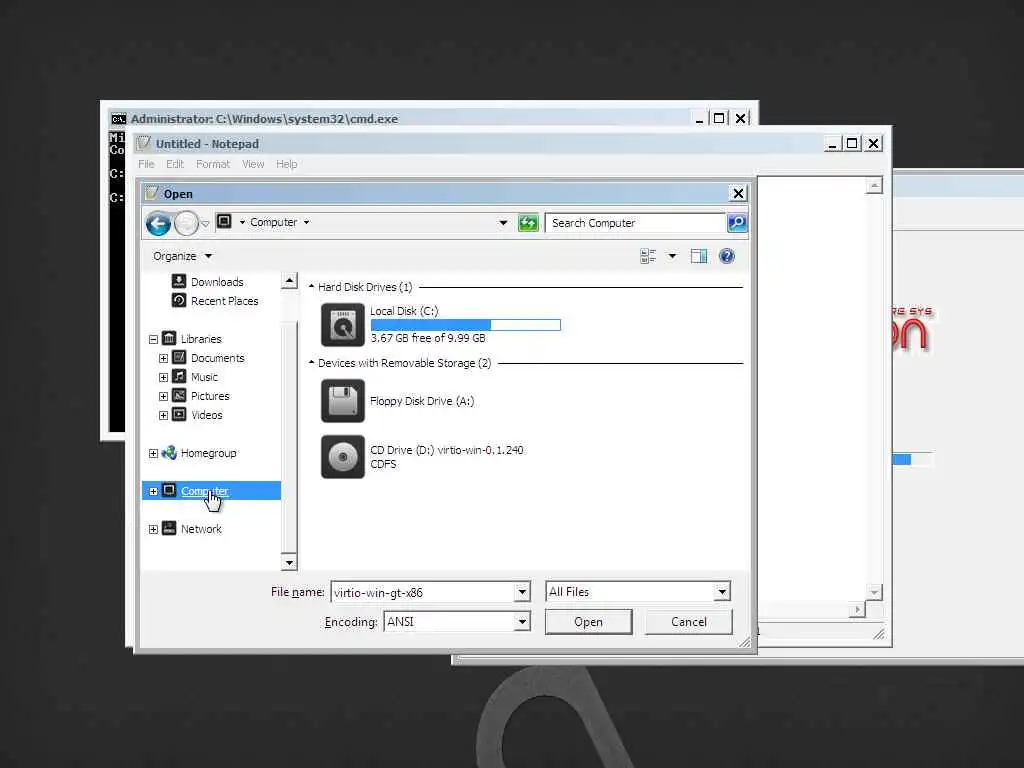Open the help question mark icon
This screenshot has width=1024, height=768.
727,256
